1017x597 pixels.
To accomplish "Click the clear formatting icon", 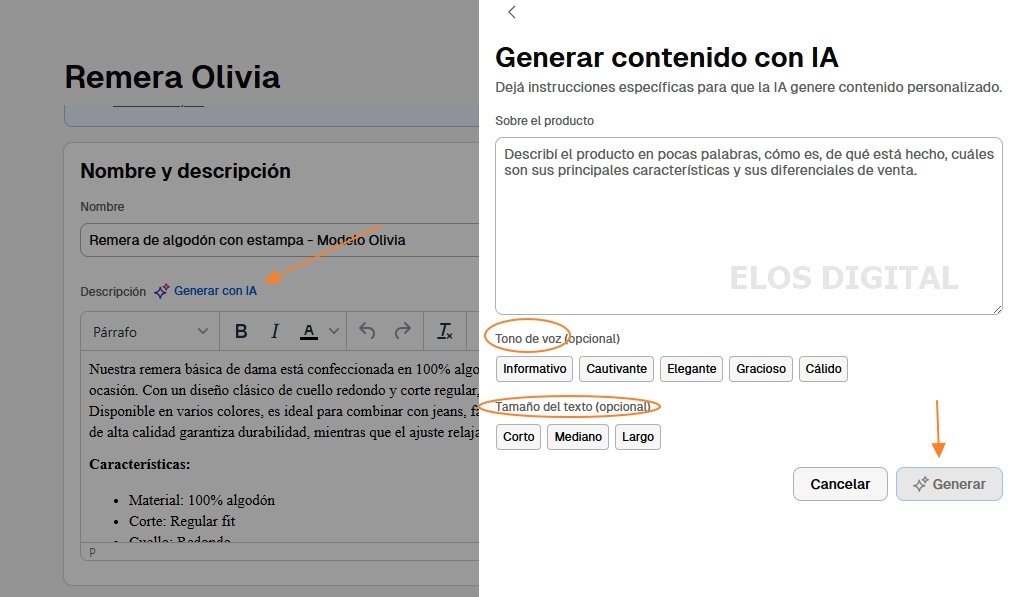I will coord(445,331).
